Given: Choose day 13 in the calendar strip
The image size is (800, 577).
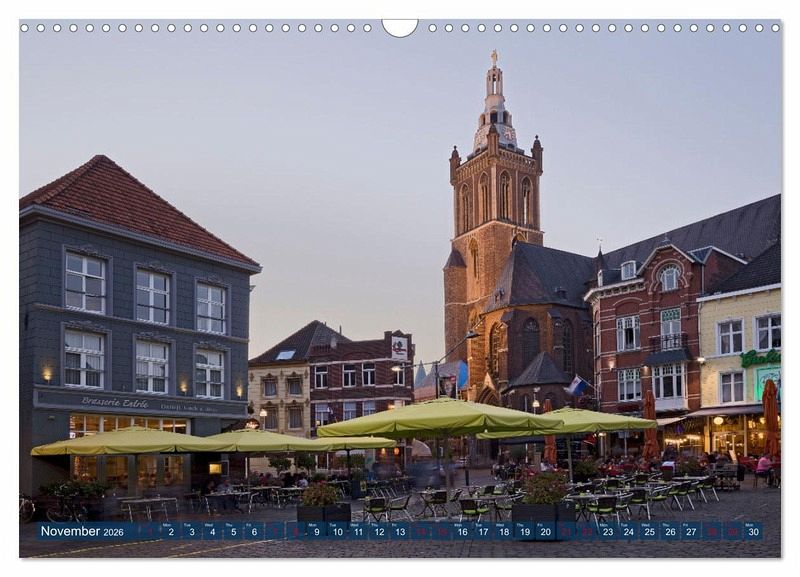Looking at the screenshot, I should point(399,532).
